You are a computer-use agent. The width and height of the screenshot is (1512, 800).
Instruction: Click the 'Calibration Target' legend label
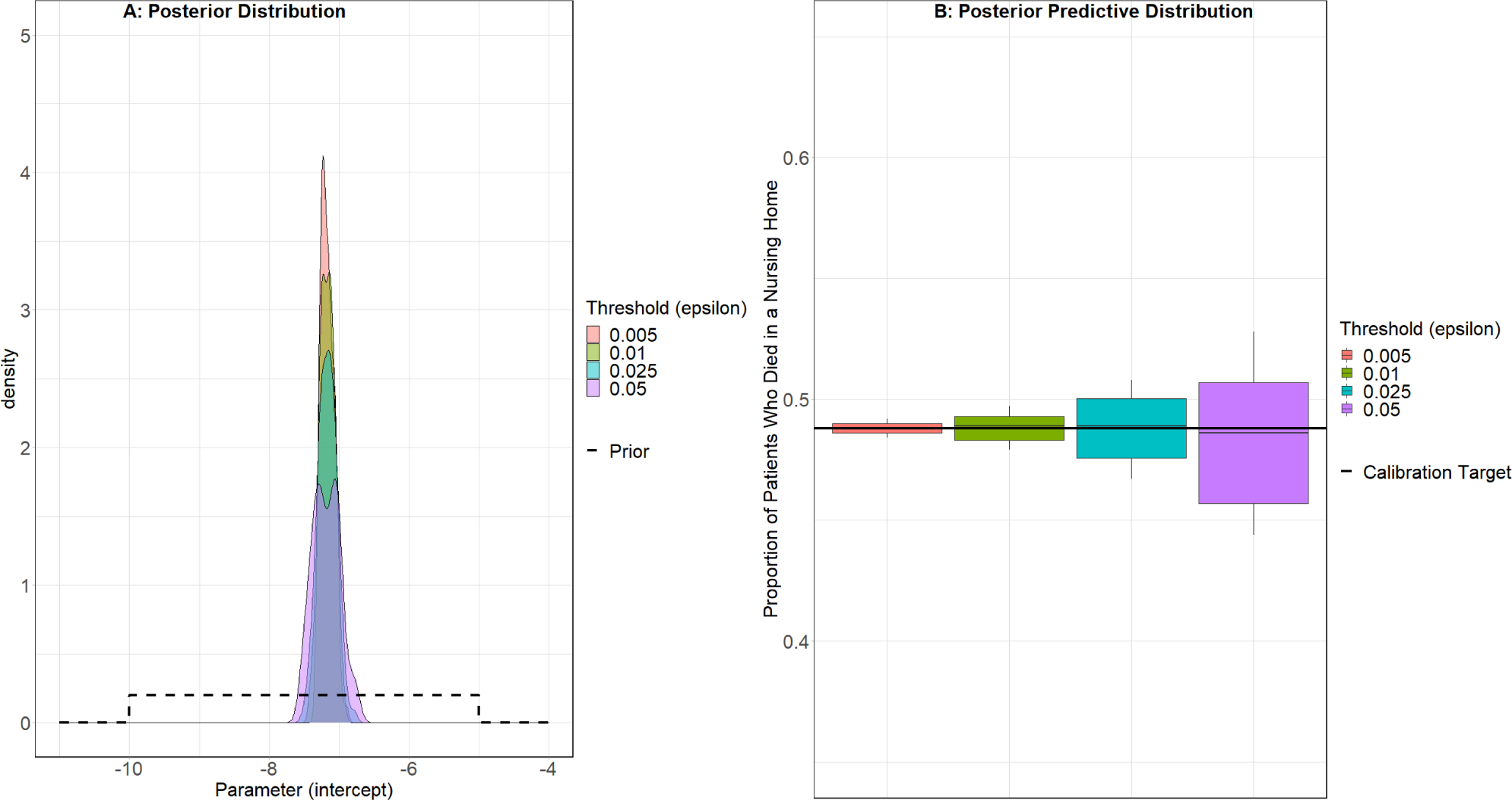point(1437,473)
